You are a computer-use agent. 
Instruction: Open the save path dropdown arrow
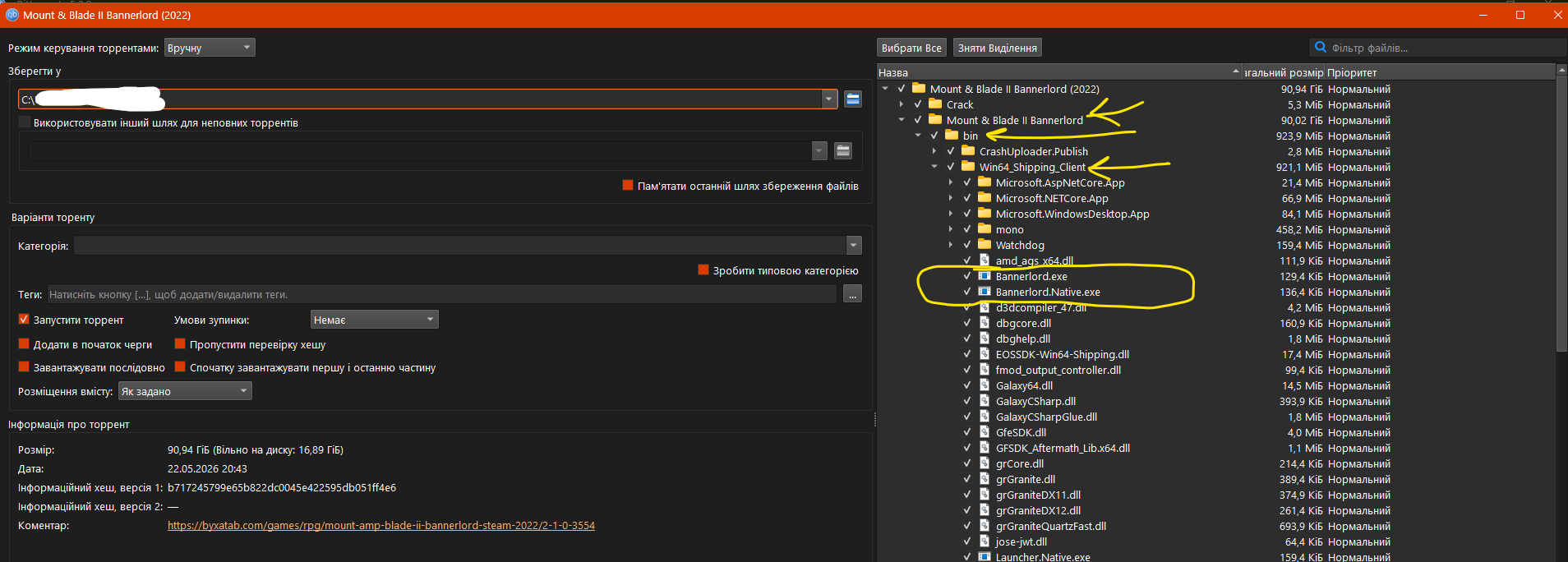[x=828, y=99]
